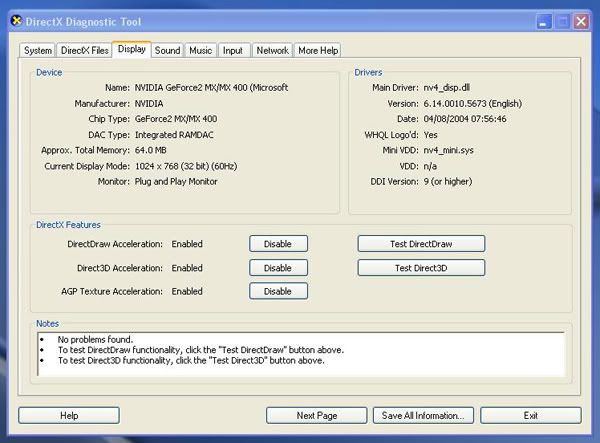The width and height of the screenshot is (600, 443).
Task: Click the note about testing DirectDraw functionality
Action: tap(201, 350)
